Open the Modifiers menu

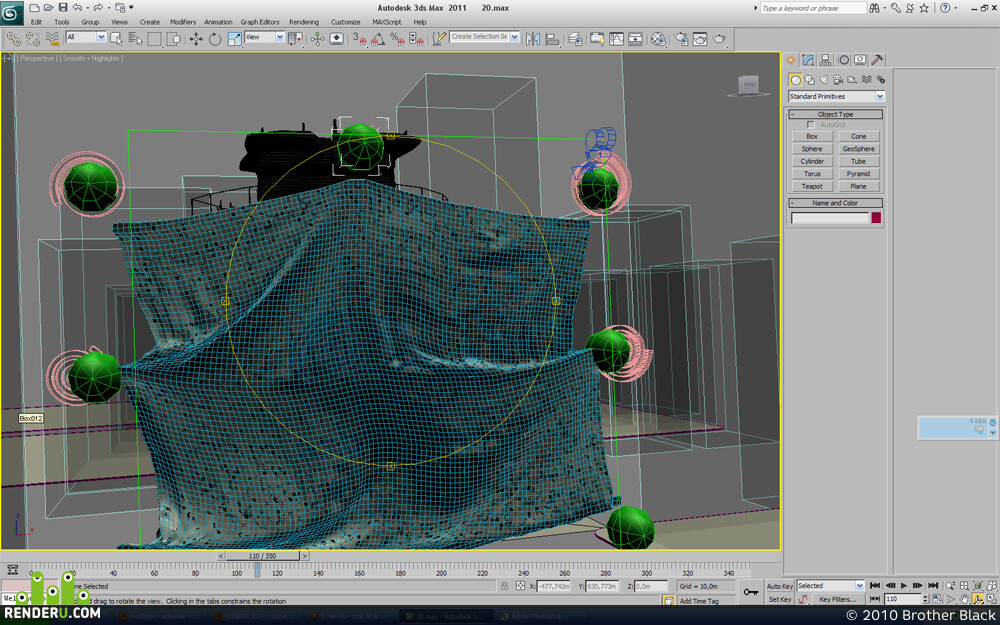pyautogui.click(x=182, y=22)
